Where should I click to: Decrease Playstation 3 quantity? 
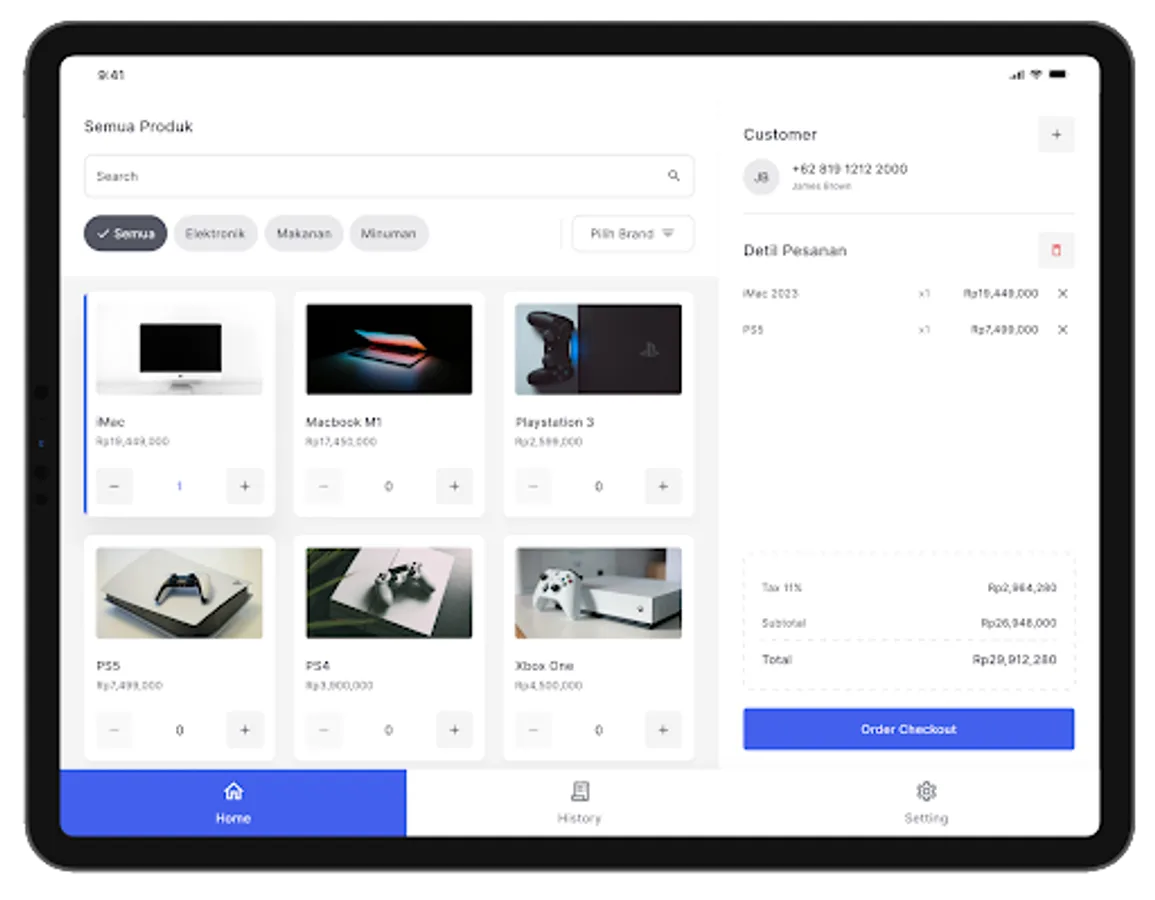click(x=533, y=486)
